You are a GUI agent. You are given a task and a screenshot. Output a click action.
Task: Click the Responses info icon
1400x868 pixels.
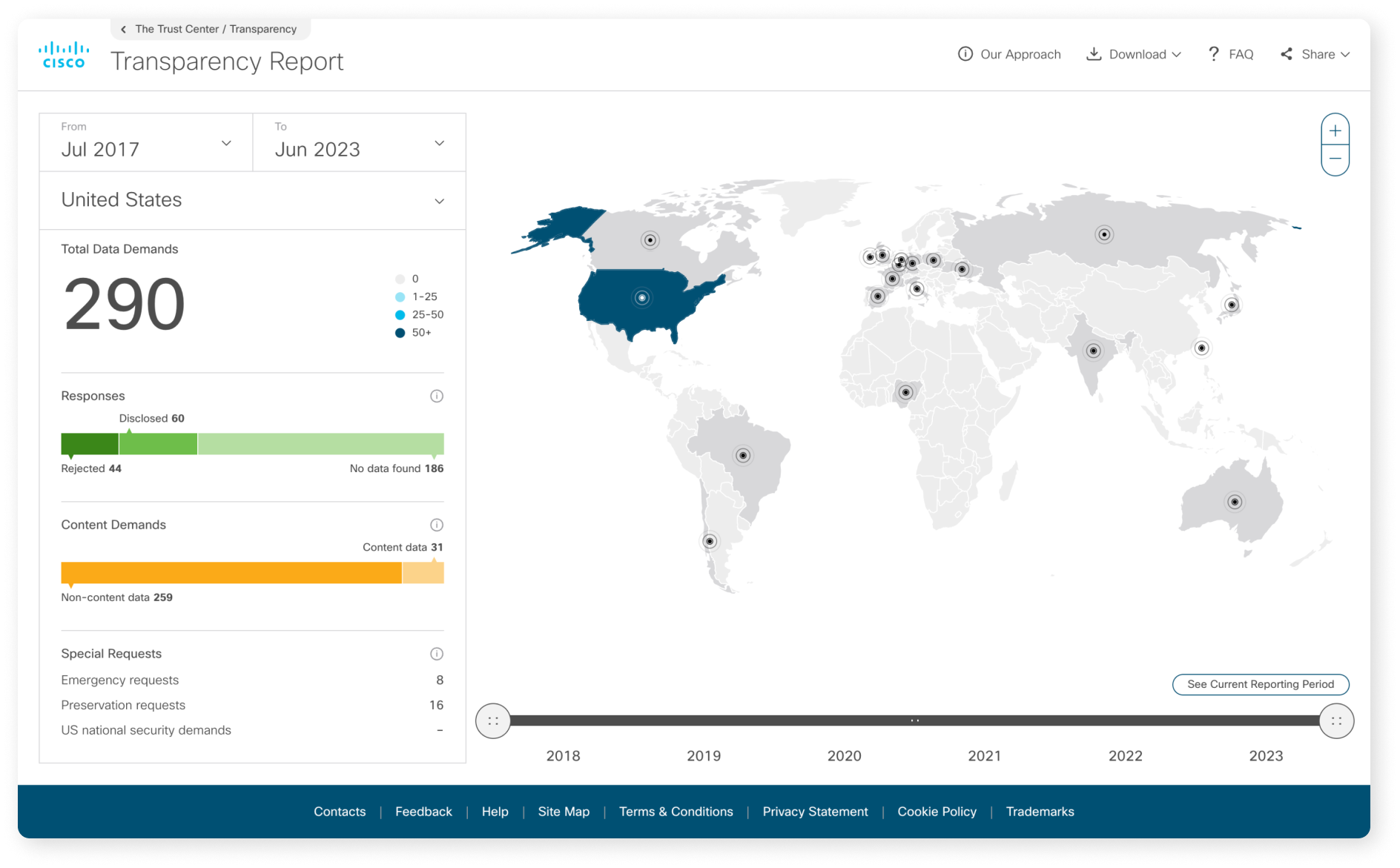coord(437,395)
